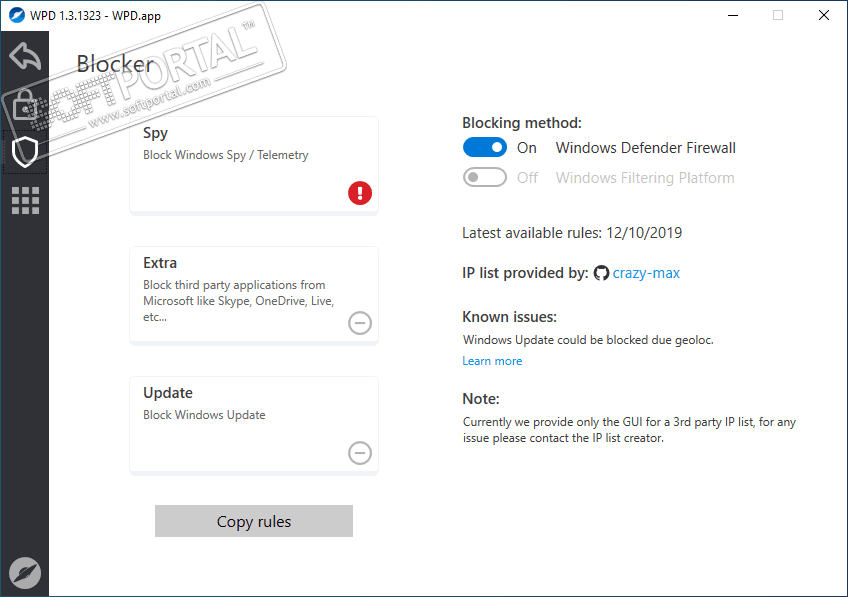Select the Spy blocking card
The height and width of the screenshot is (597, 848).
coord(254,165)
